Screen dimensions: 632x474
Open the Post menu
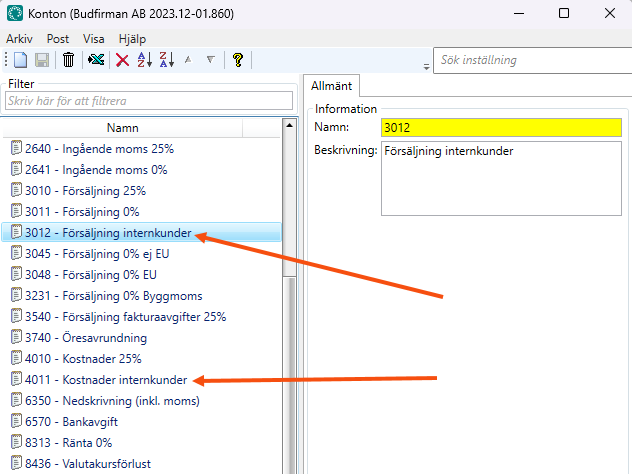click(x=58, y=39)
